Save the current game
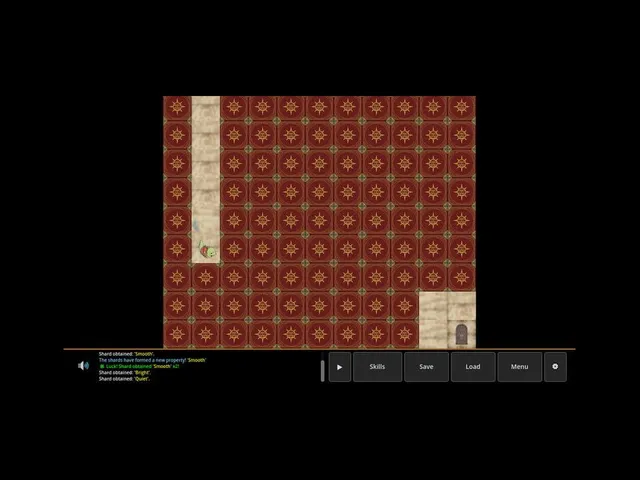Viewport: 640px width, 480px height. [426, 367]
